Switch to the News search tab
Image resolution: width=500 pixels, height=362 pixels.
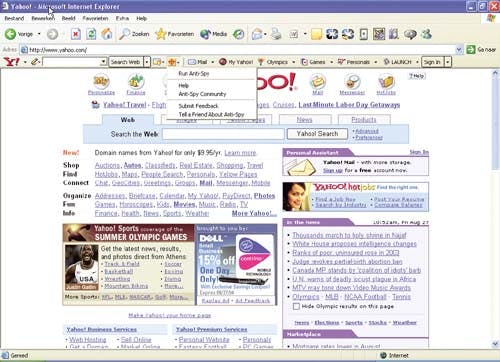[x=305, y=119]
